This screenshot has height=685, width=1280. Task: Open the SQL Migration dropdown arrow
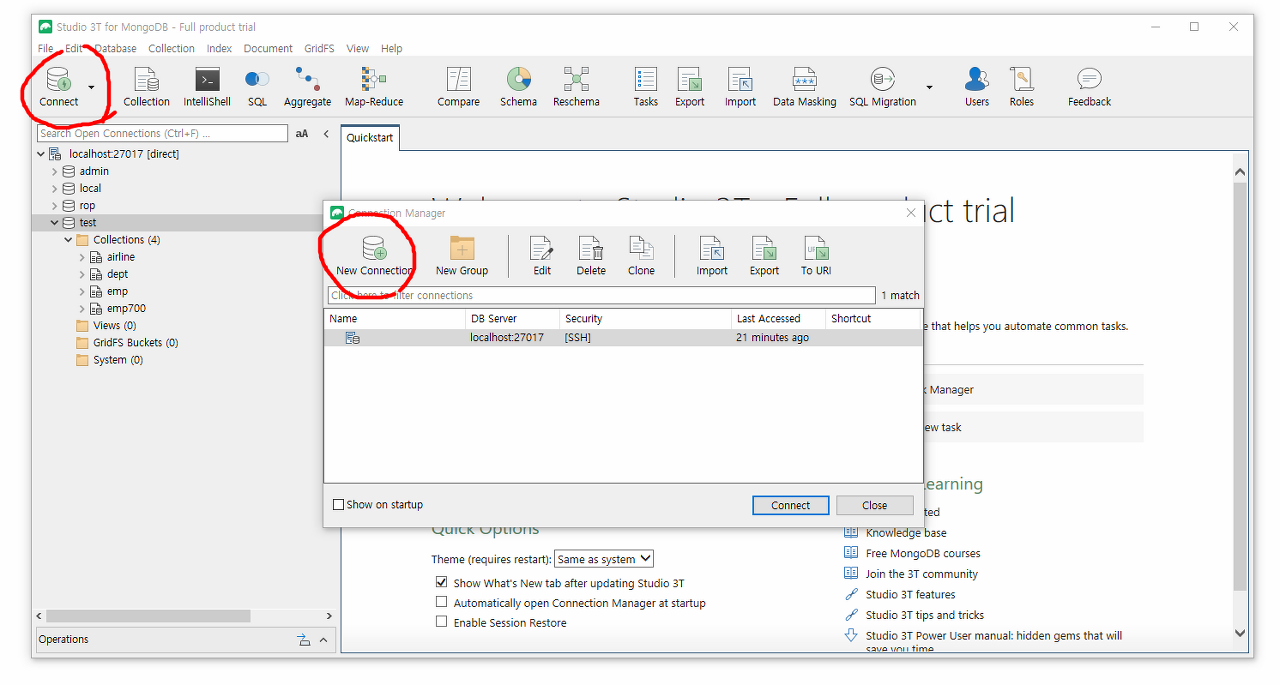929,87
